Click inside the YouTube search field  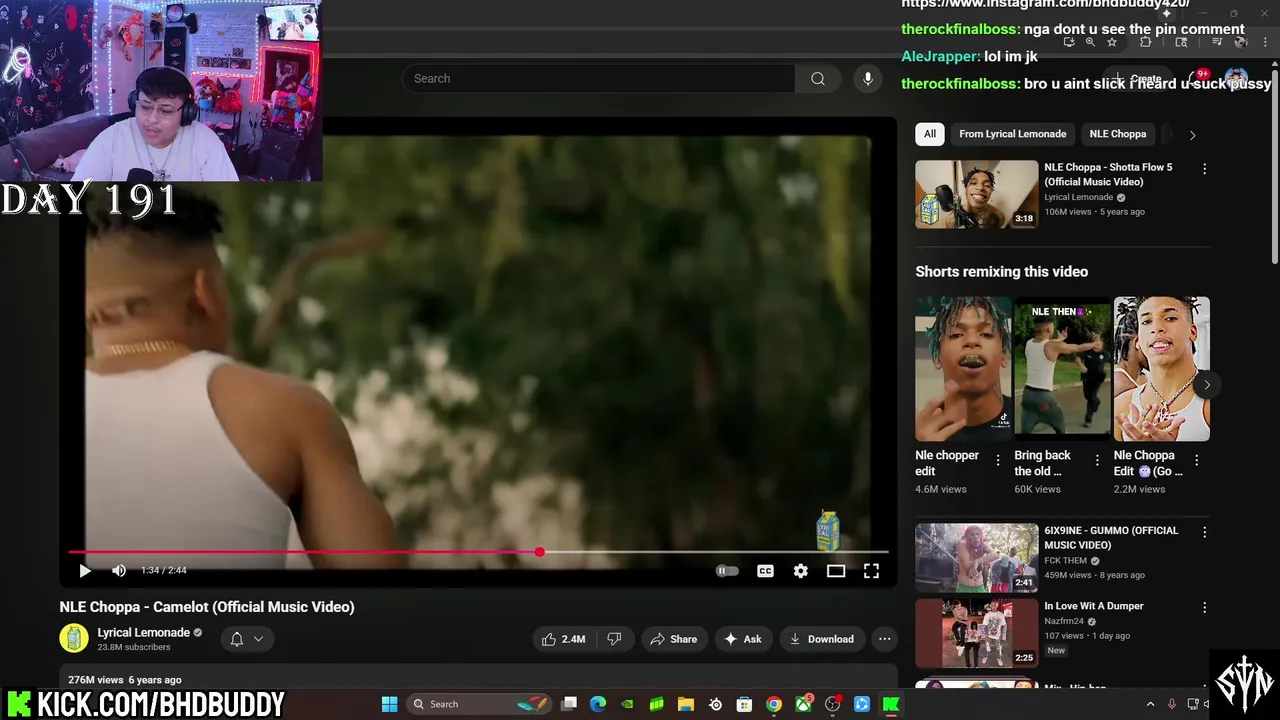598,78
